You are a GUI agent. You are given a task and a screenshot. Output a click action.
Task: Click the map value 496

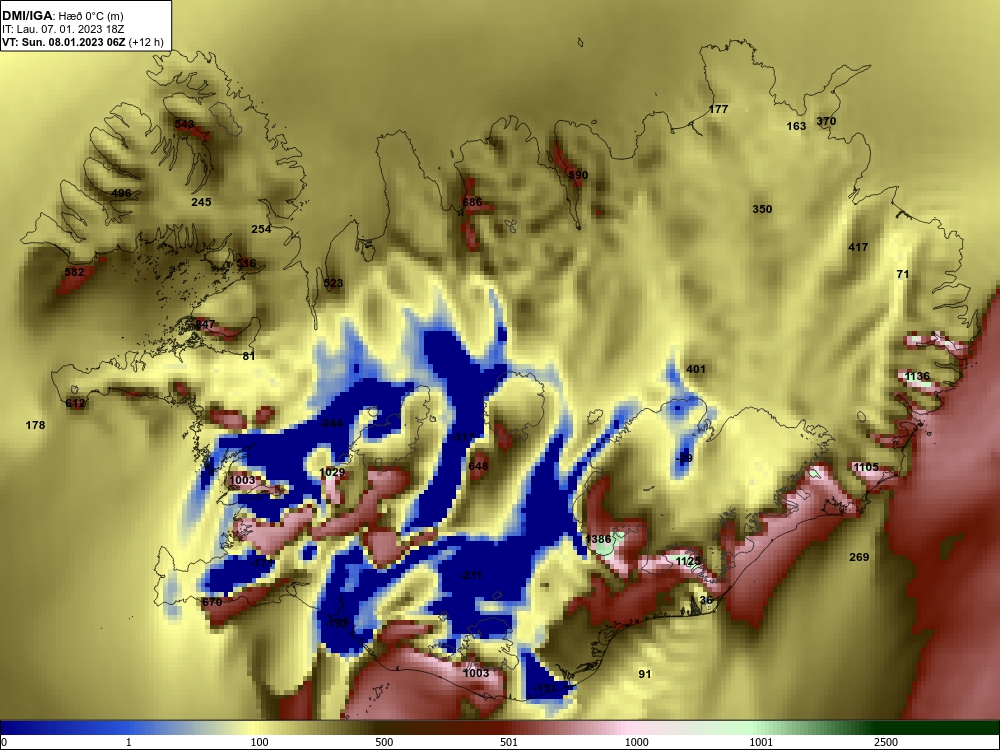tap(121, 193)
